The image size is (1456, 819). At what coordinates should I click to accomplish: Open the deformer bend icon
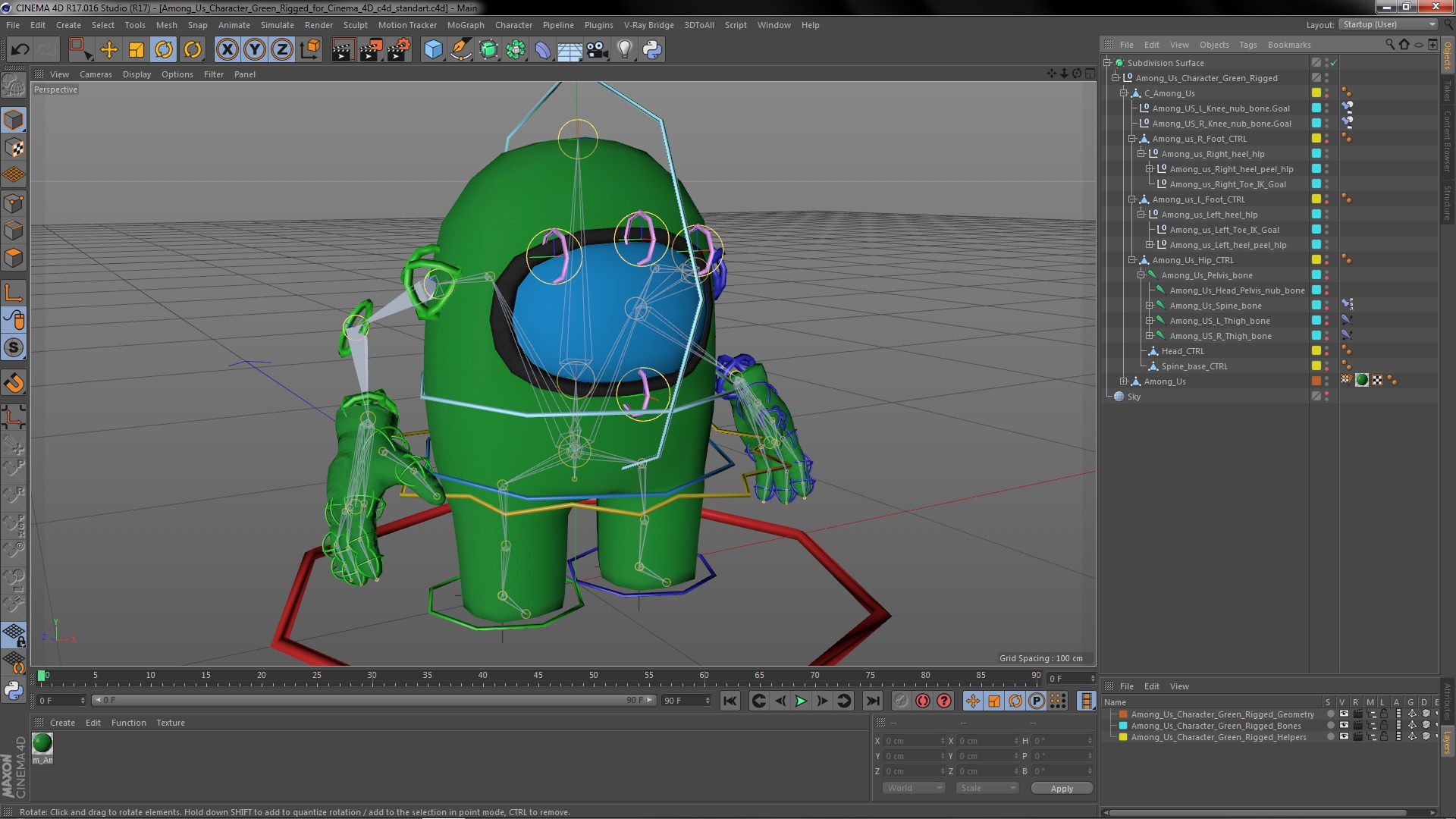click(x=543, y=50)
